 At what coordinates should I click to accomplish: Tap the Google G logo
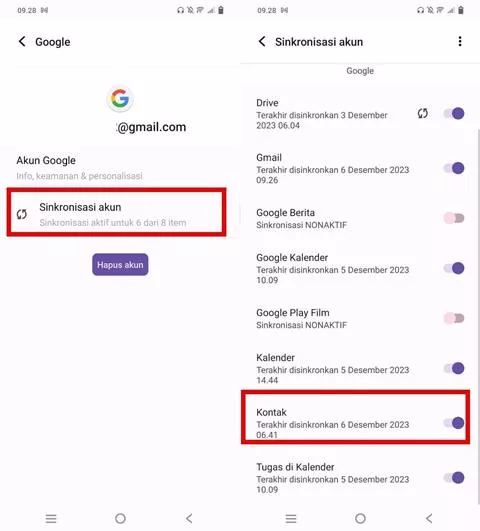120,99
